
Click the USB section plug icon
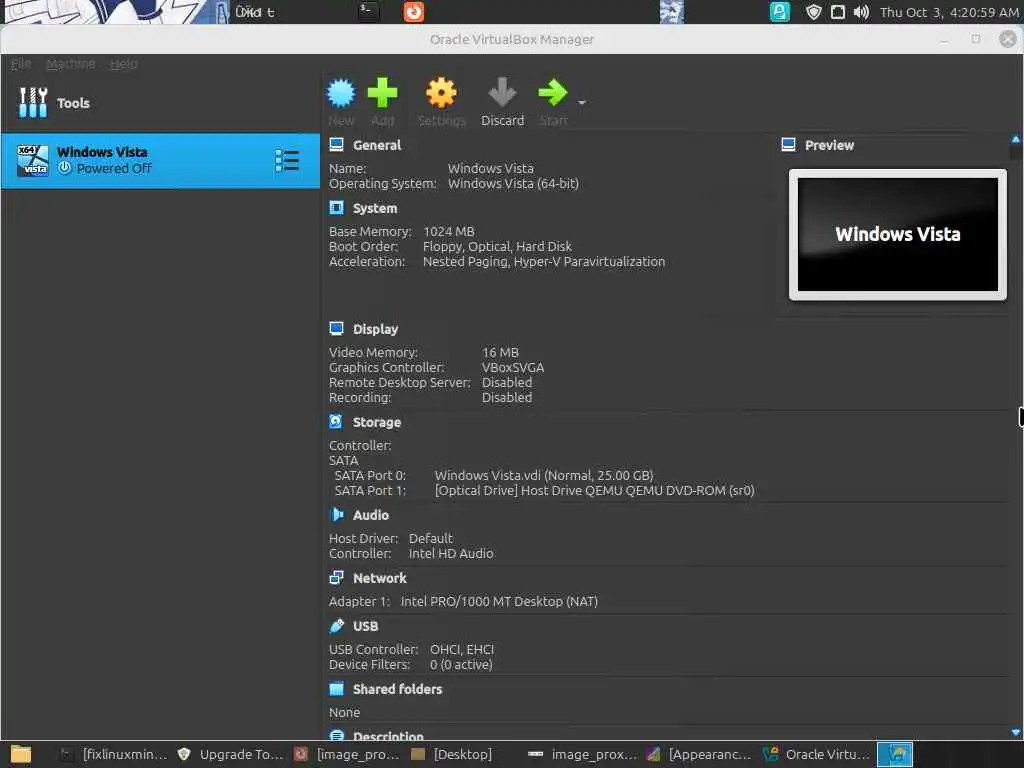click(x=336, y=626)
